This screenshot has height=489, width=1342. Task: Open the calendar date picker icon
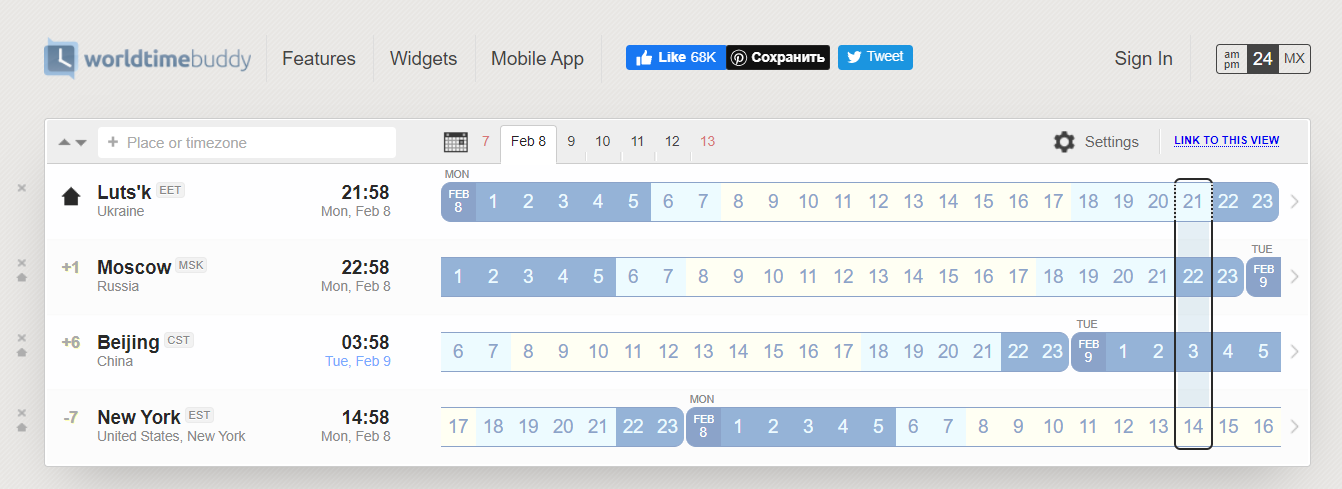[455, 142]
